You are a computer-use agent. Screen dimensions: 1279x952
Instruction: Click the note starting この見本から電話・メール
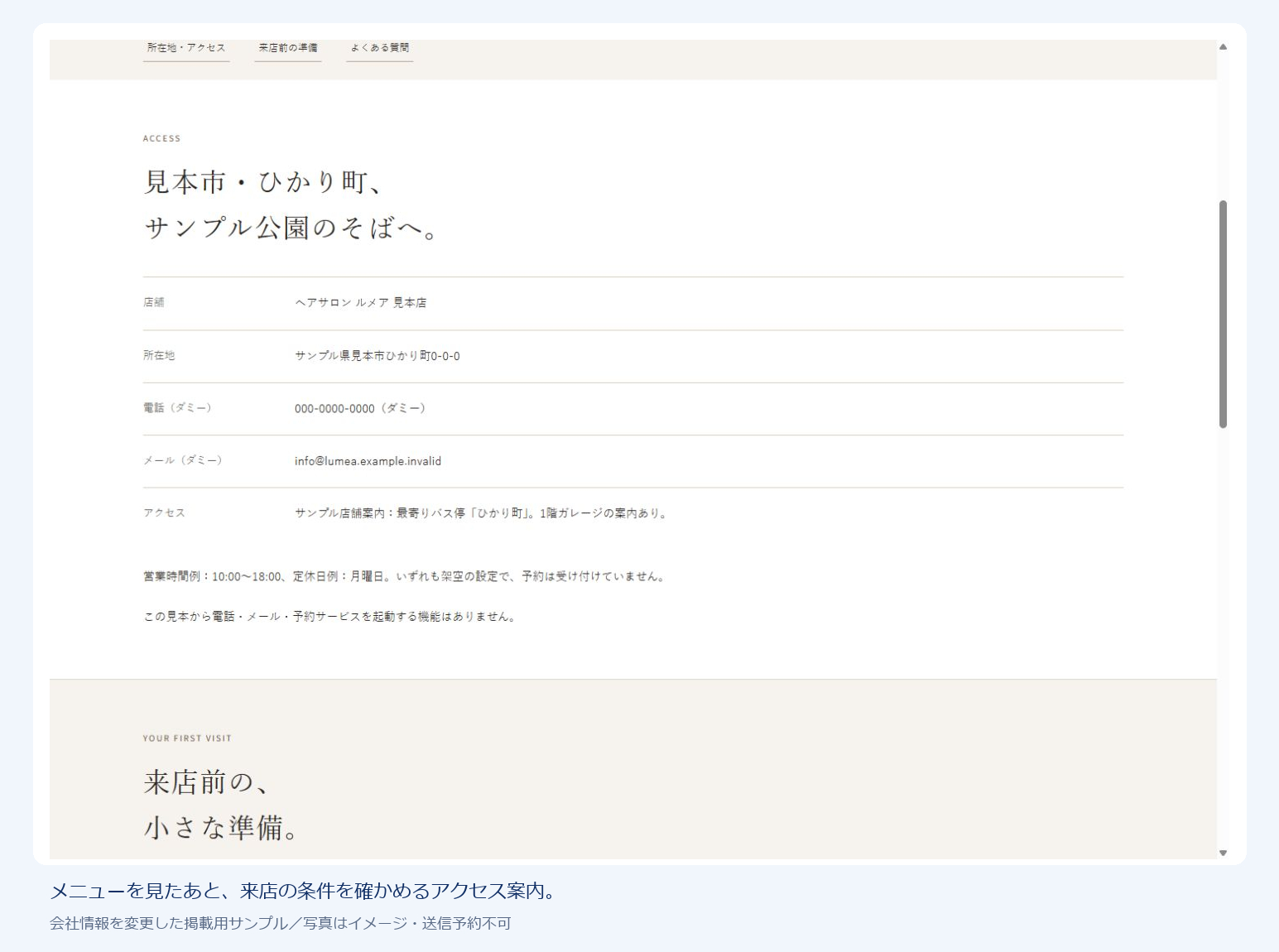pos(329,617)
